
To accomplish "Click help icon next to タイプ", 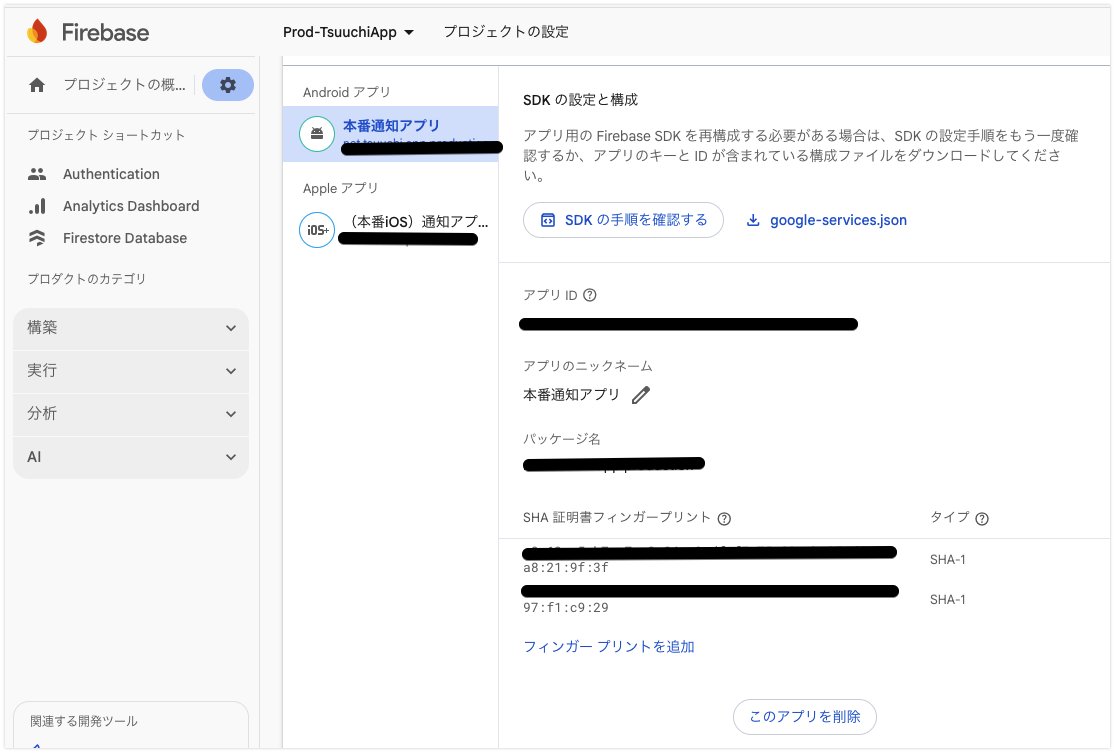I will (982, 518).
